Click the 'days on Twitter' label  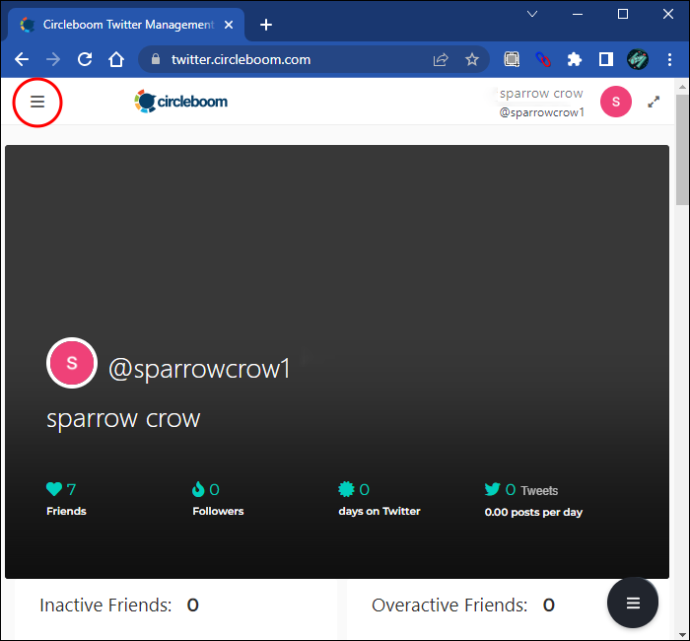coord(379,511)
